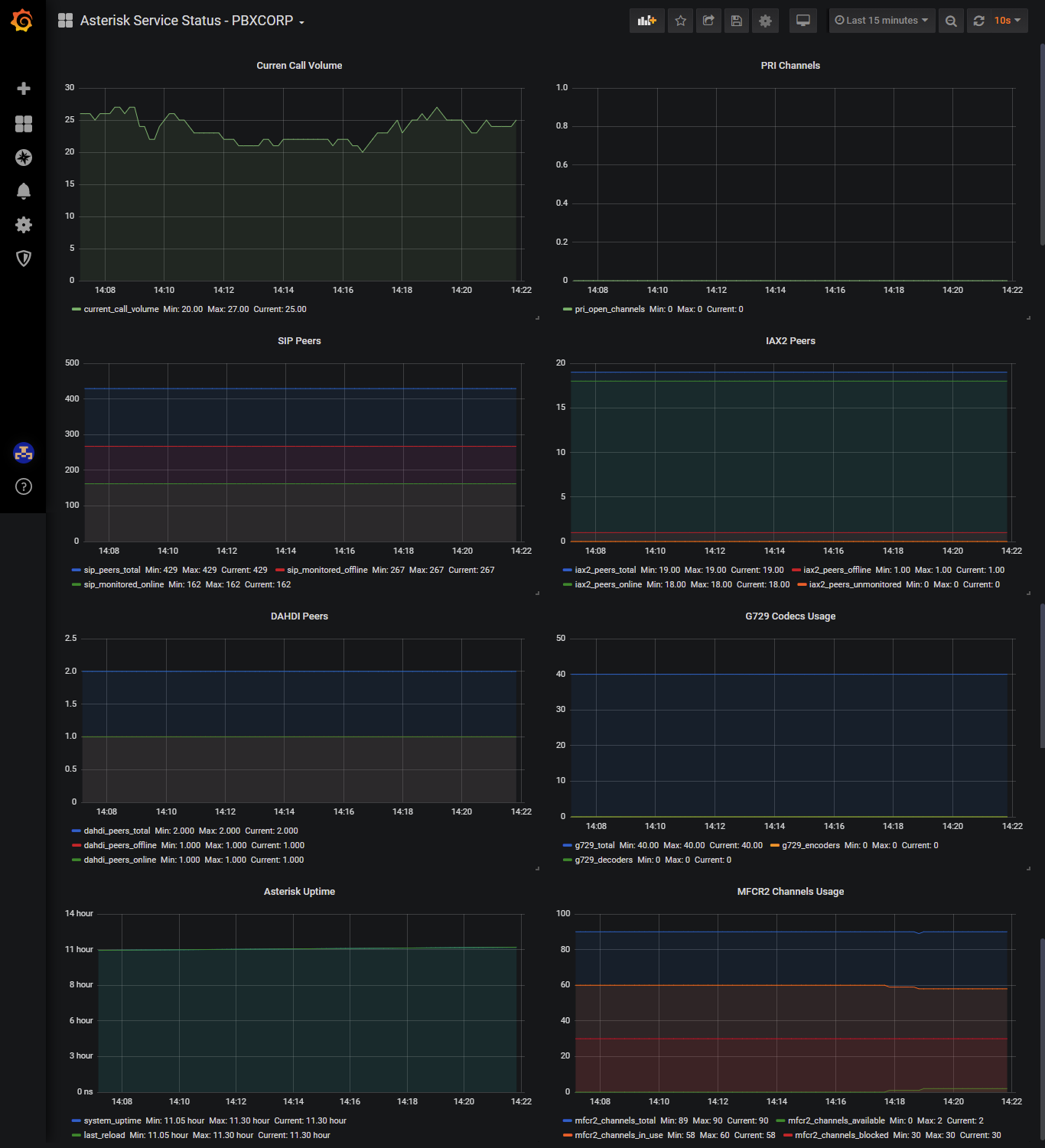Open the Help question mark icon
The width and height of the screenshot is (1045, 1148).
(x=24, y=486)
